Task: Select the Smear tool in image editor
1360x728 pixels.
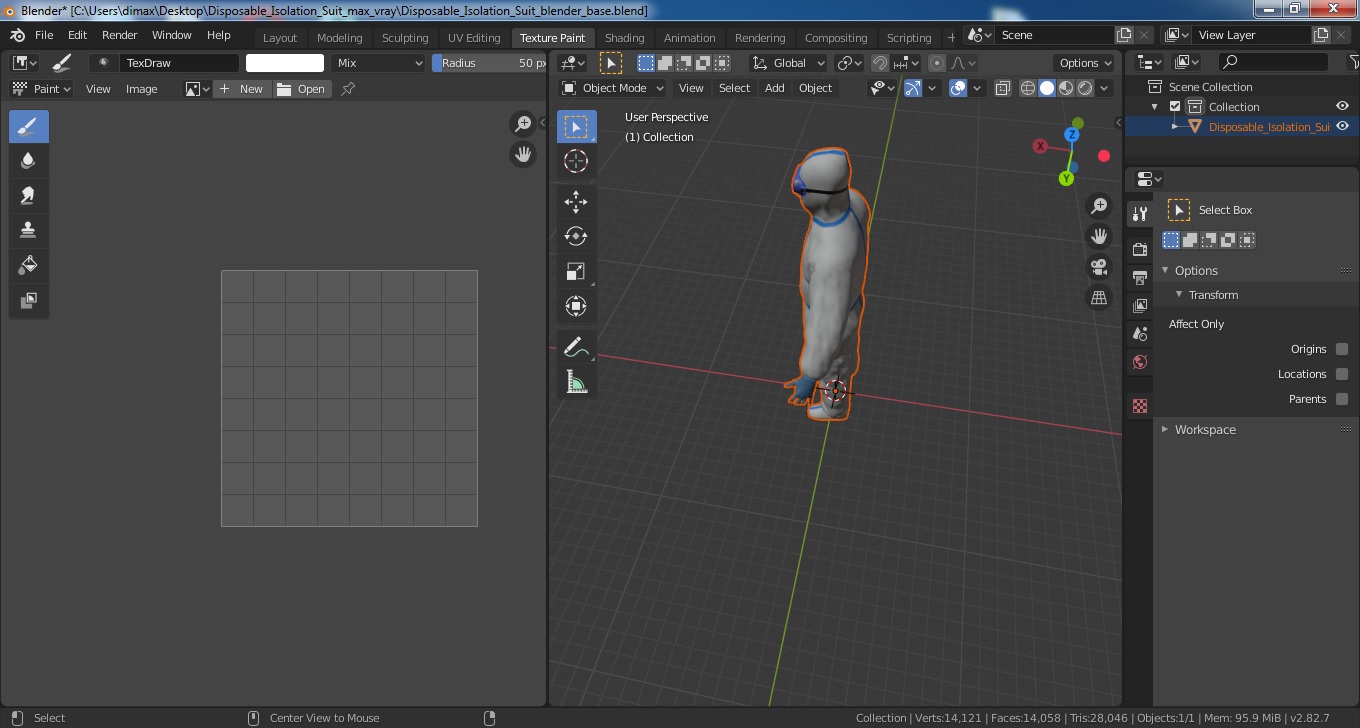Action: (29, 196)
